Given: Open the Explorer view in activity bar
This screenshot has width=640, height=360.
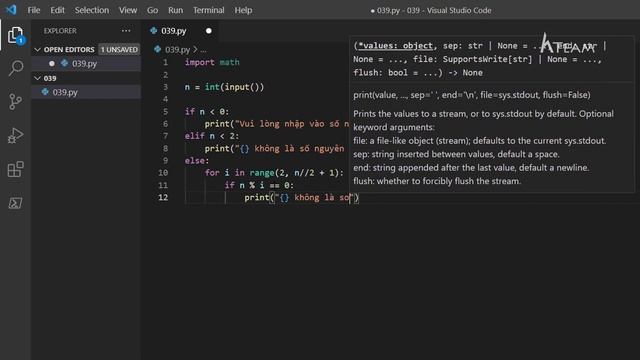Looking at the screenshot, I should pos(16,35).
